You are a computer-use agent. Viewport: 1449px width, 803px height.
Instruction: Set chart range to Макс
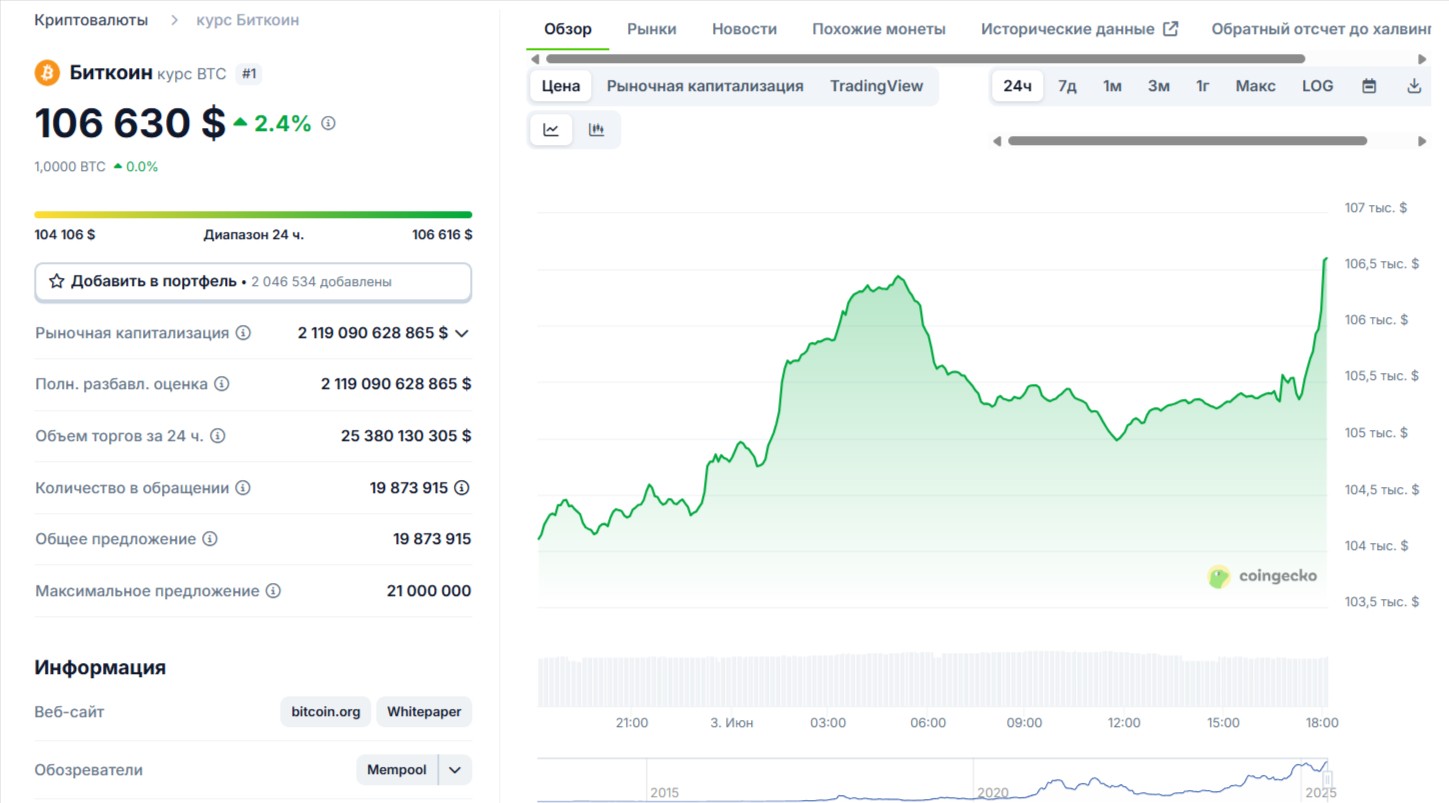(x=1255, y=86)
